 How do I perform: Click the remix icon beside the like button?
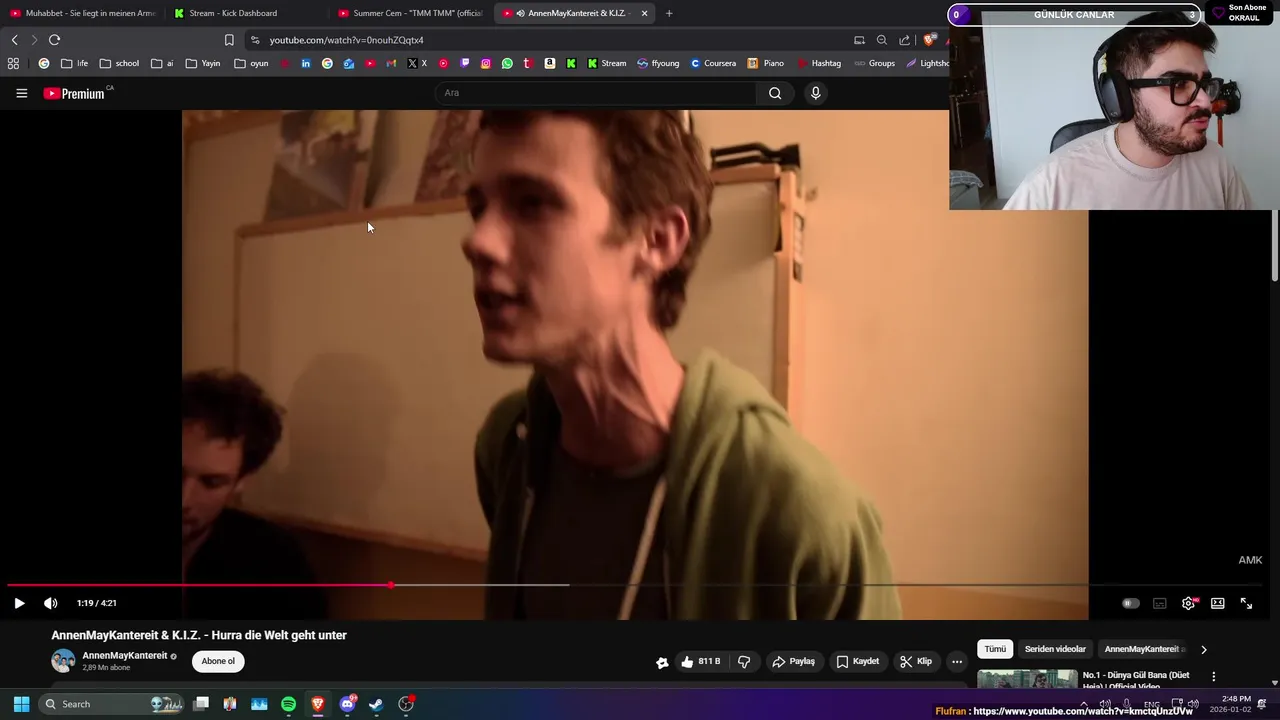662,661
